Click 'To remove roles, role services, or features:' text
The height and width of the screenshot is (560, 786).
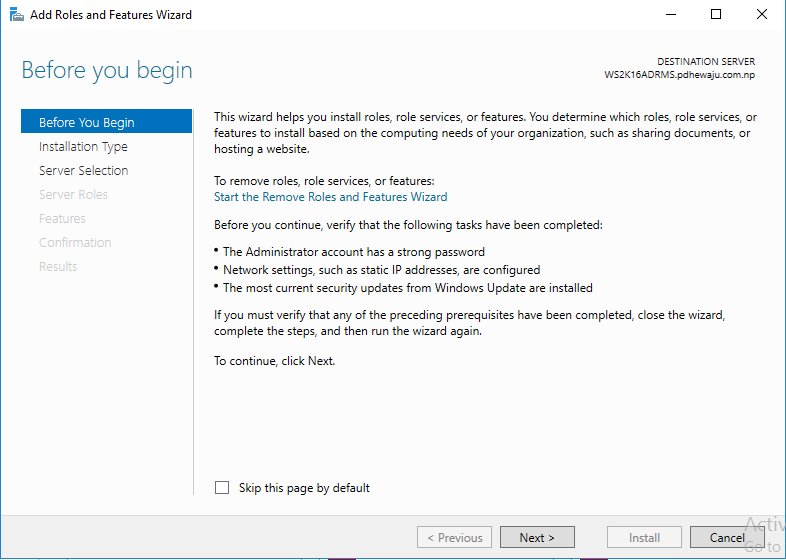point(324,181)
